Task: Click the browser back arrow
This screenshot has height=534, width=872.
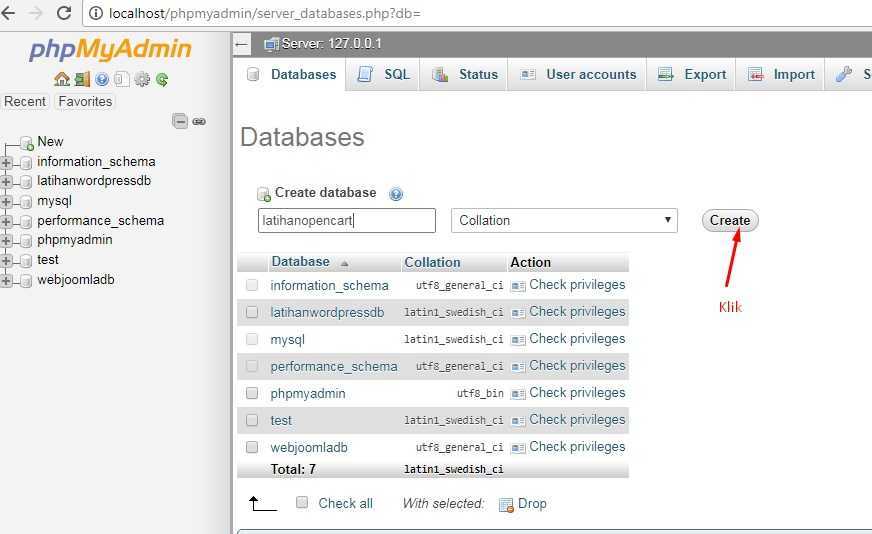Action: [8, 13]
